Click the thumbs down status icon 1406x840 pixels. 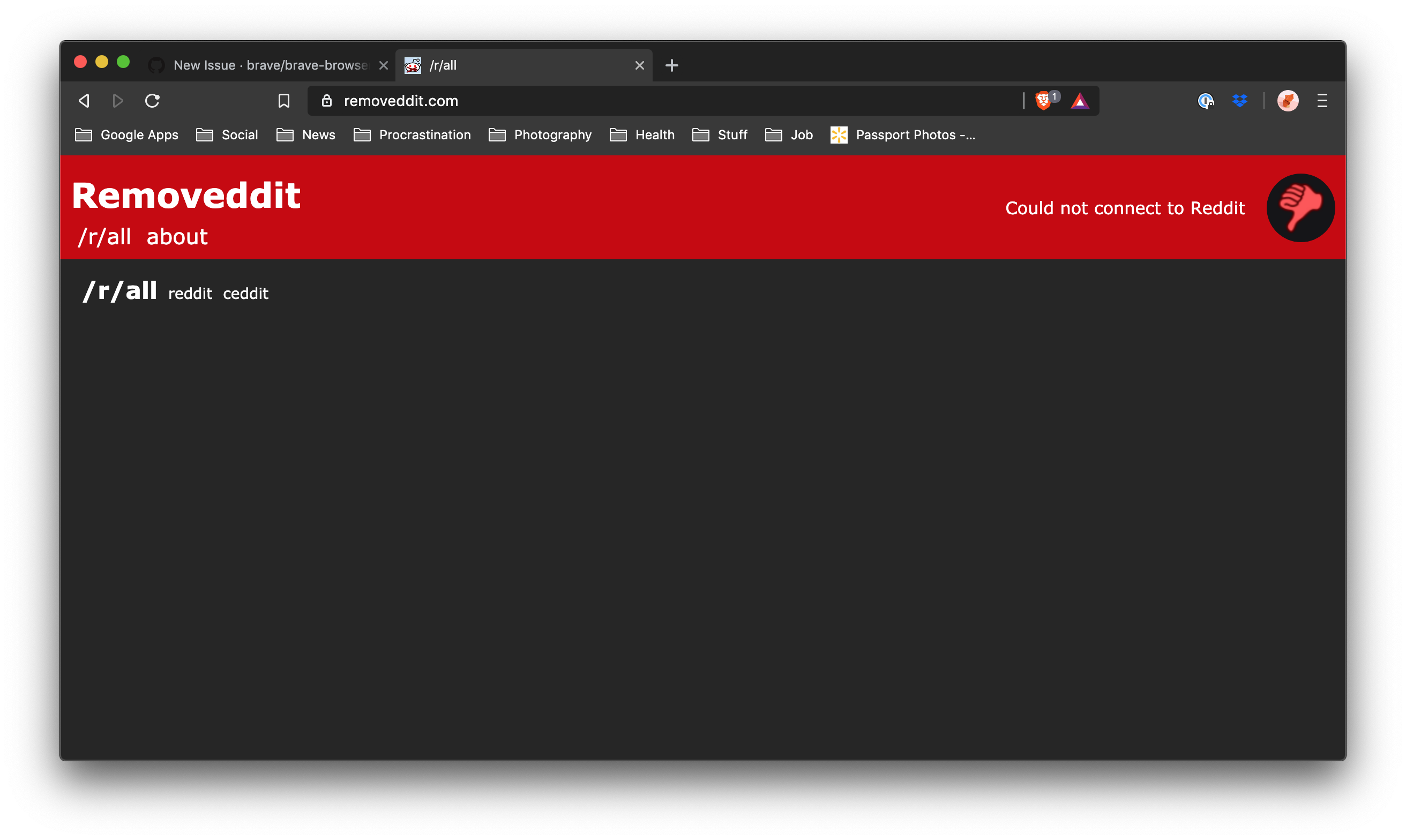1300,208
